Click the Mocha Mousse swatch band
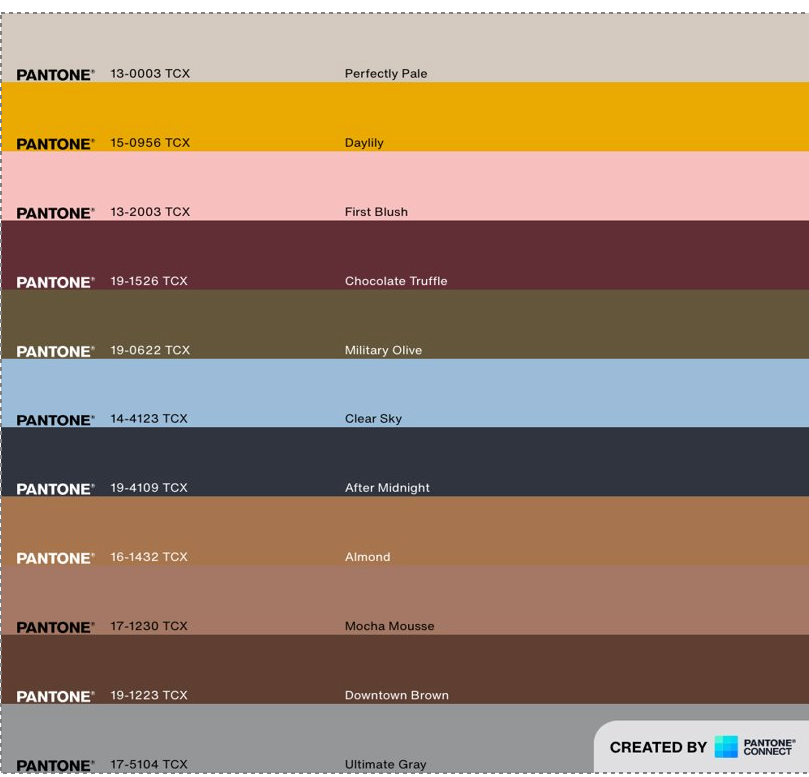 pyautogui.click(x=405, y=600)
